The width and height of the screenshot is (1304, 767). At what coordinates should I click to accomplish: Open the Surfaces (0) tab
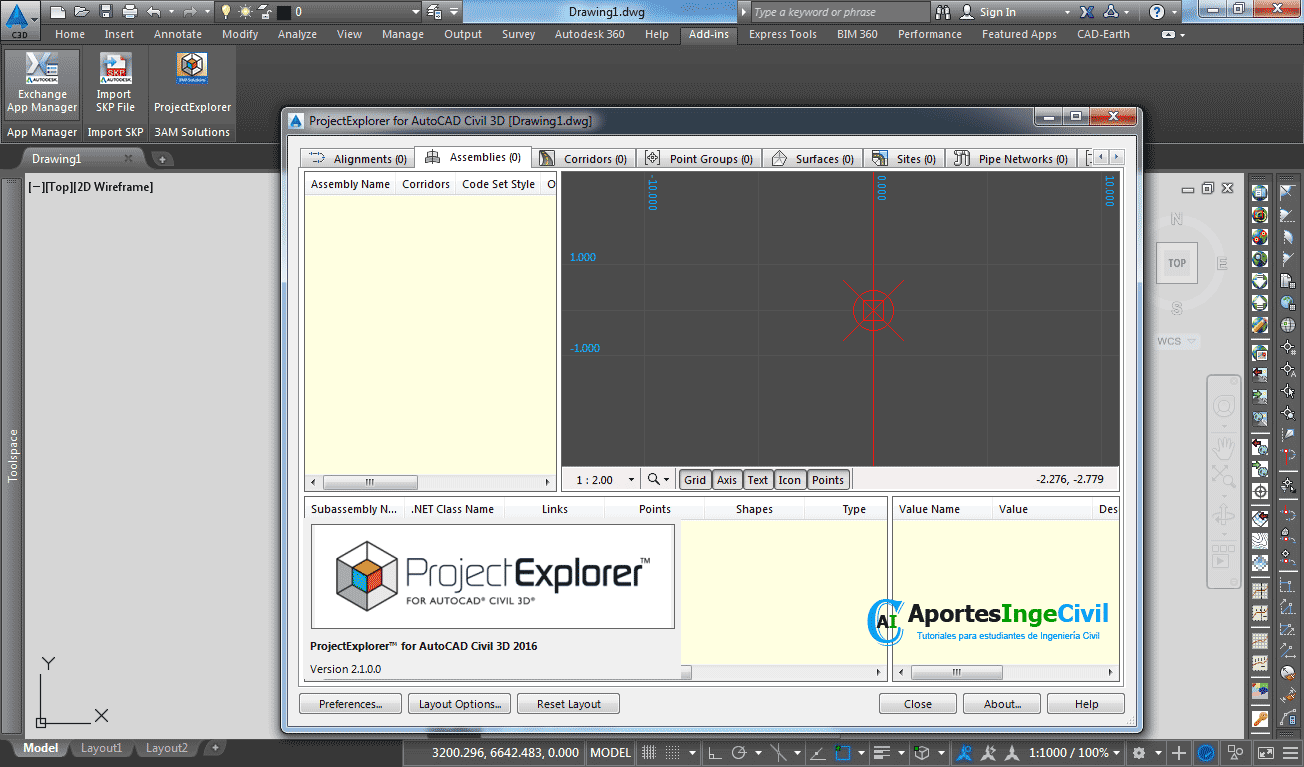click(813, 159)
